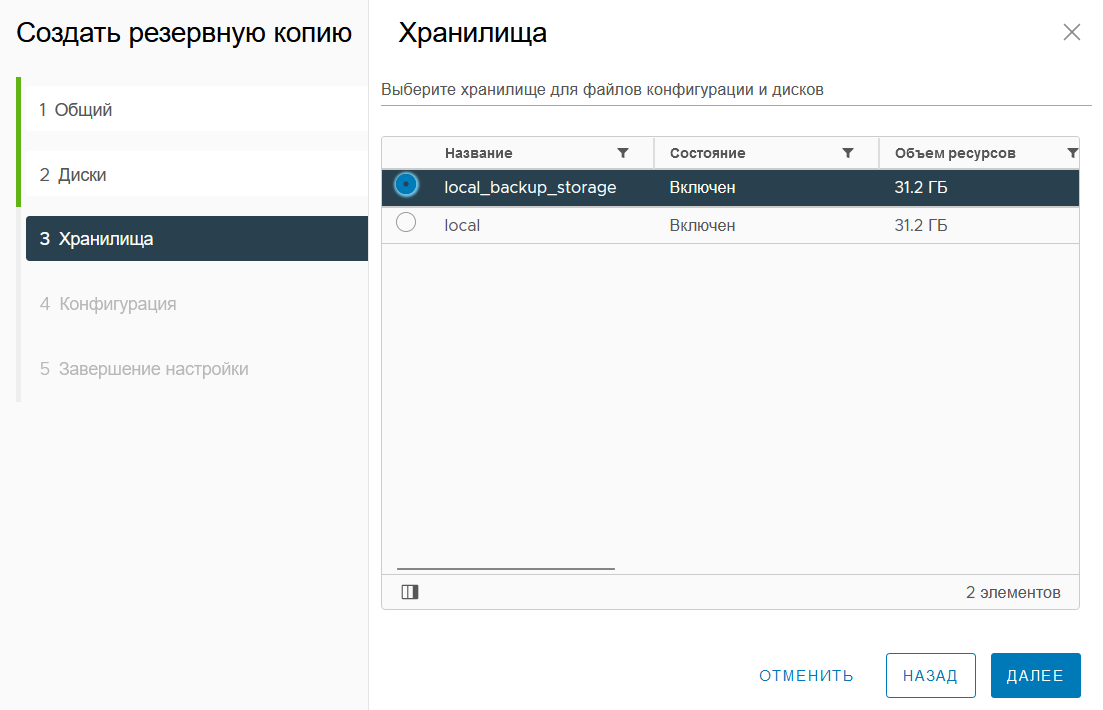This screenshot has height=710, width=1103.
Task: Go to step 1 Общий
Action: pos(197,109)
